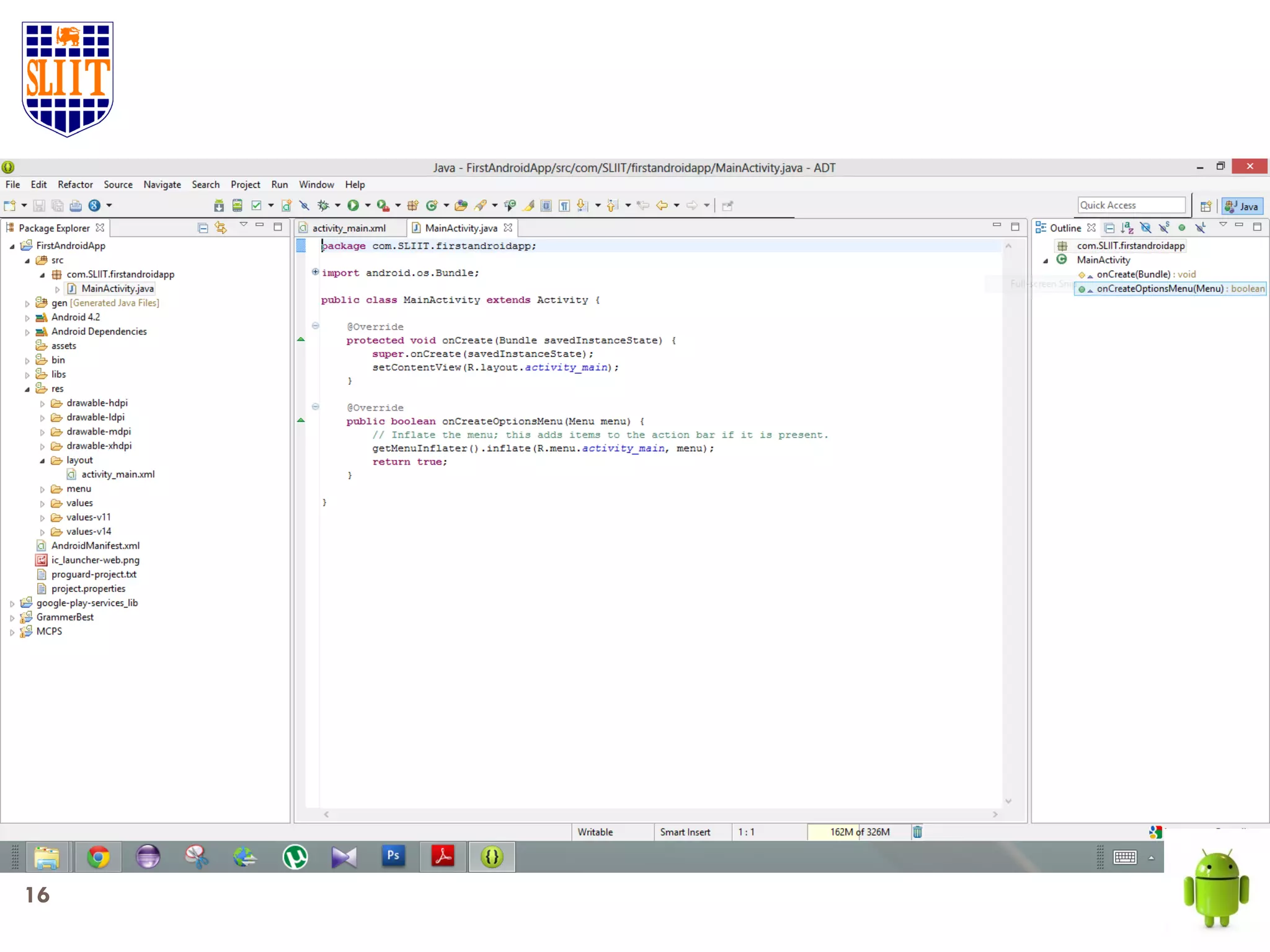Click the Quick Access search field
Image resolution: width=1270 pixels, height=952 pixels.
1130,205
